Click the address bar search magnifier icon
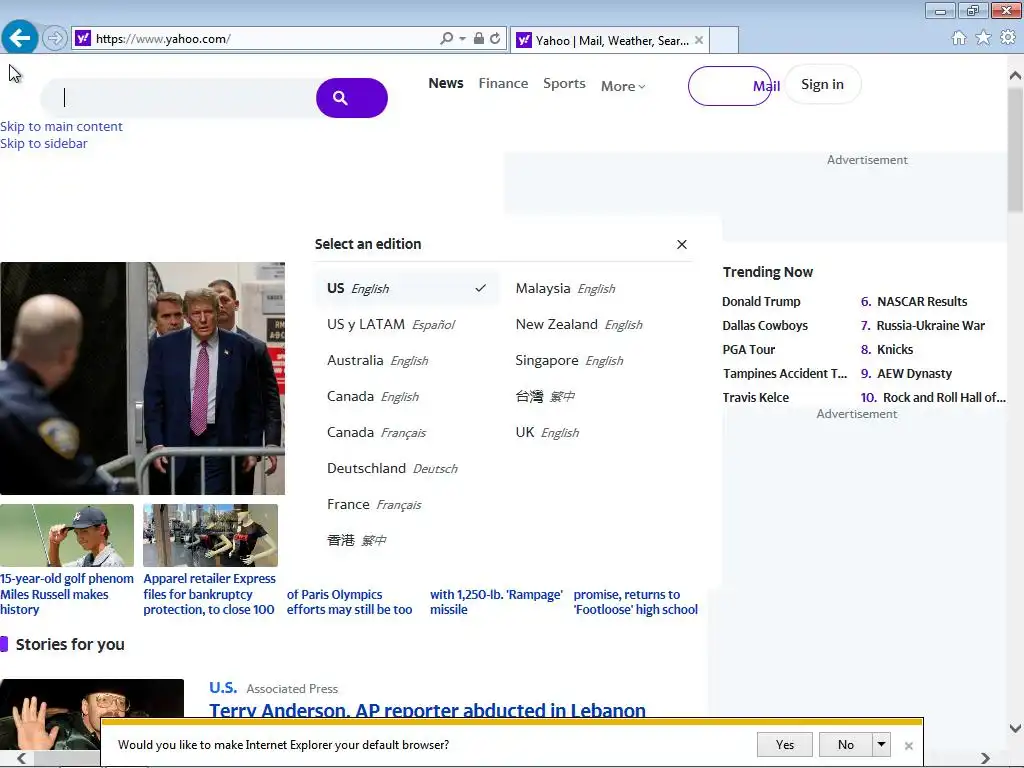 446,39
